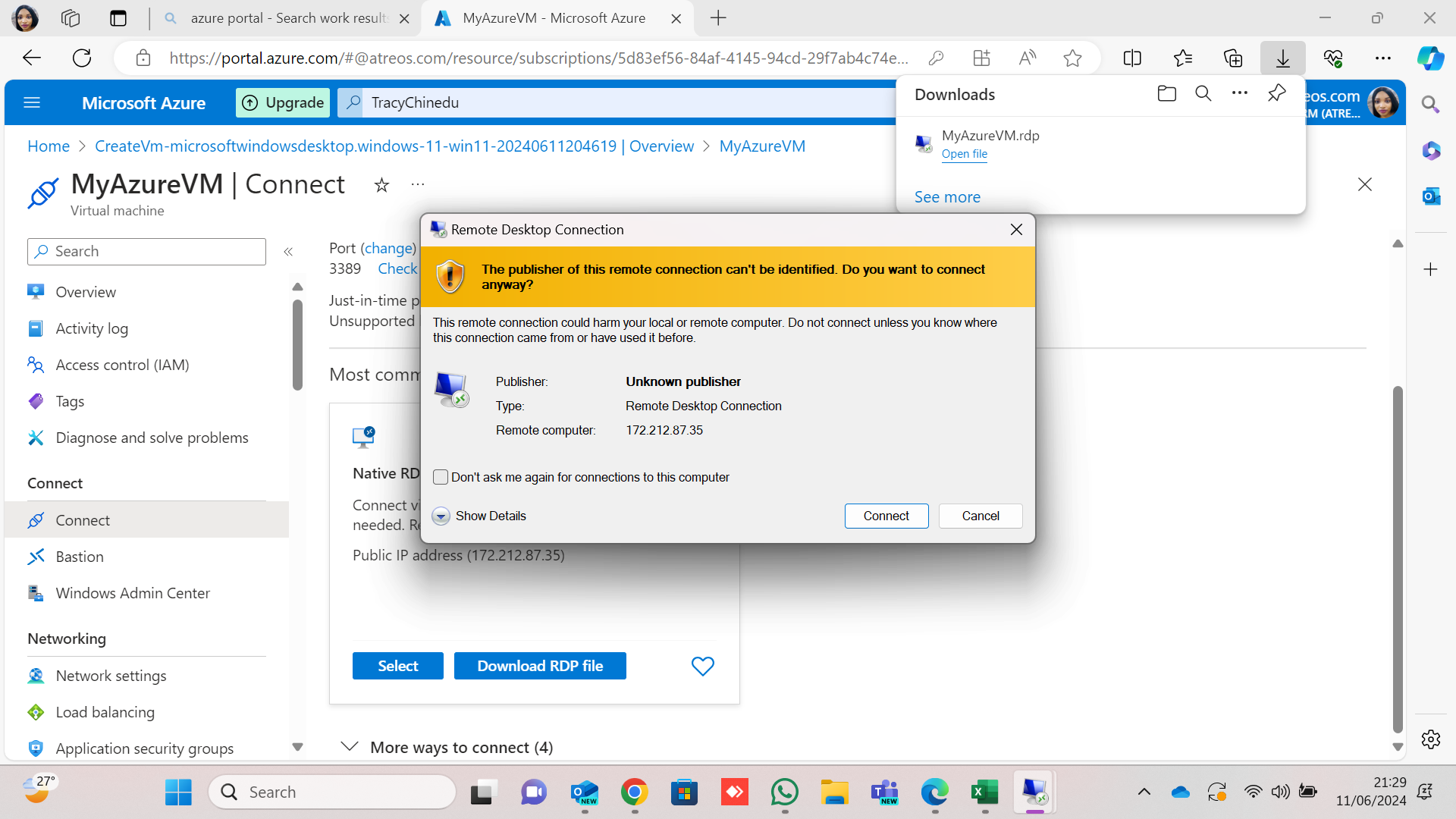The image size is (1456, 819).
Task: Open the Copilot sidebar icon
Action: pyautogui.click(x=1430, y=58)
